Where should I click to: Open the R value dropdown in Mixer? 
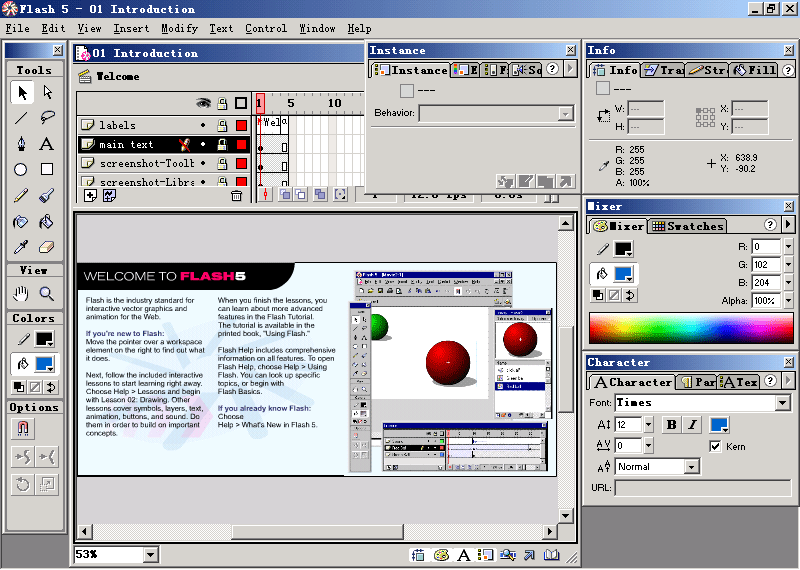click(x=788, y=246)
